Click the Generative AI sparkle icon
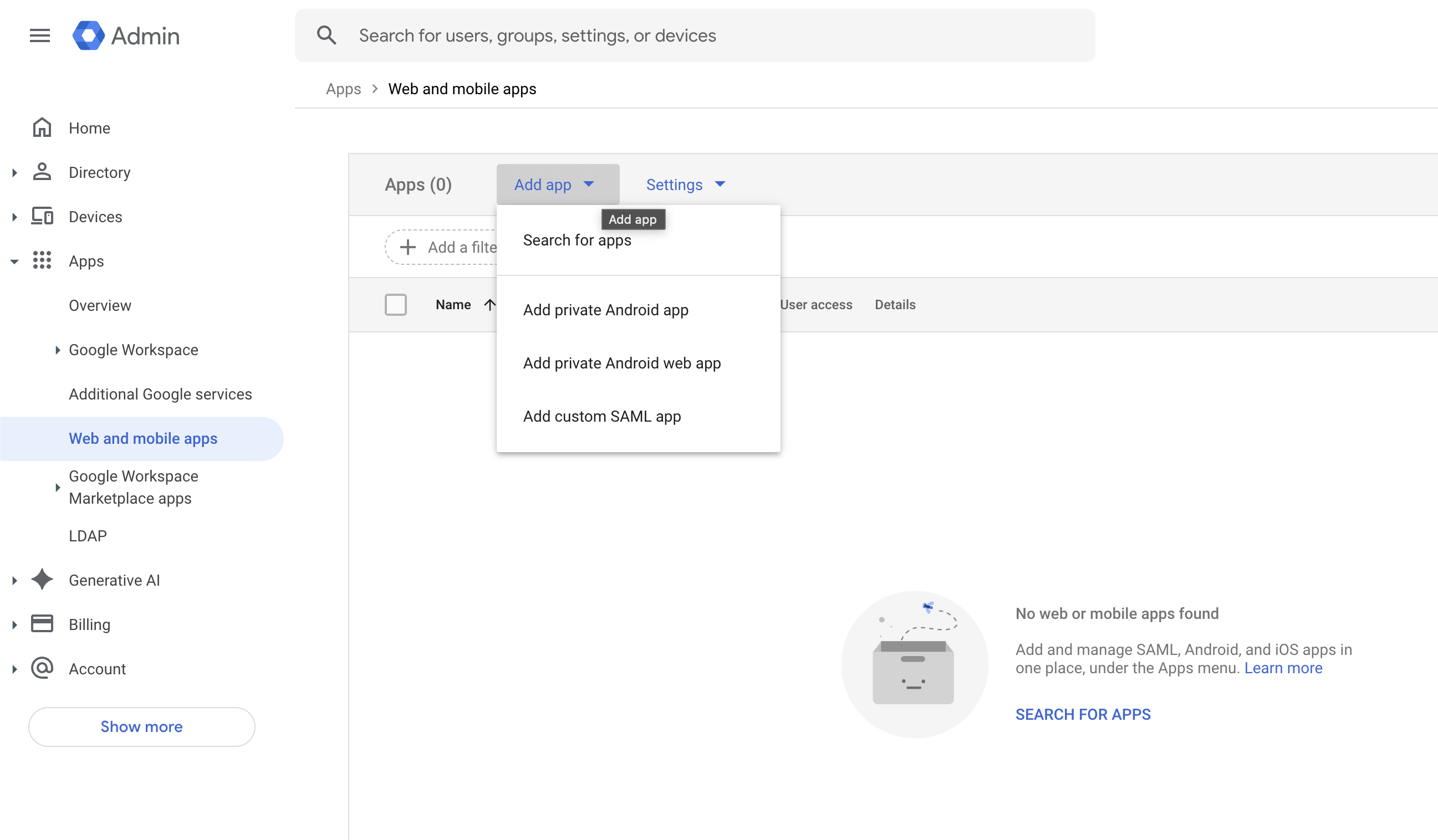Screen dimensions: 1438x840 click(42, 580)
